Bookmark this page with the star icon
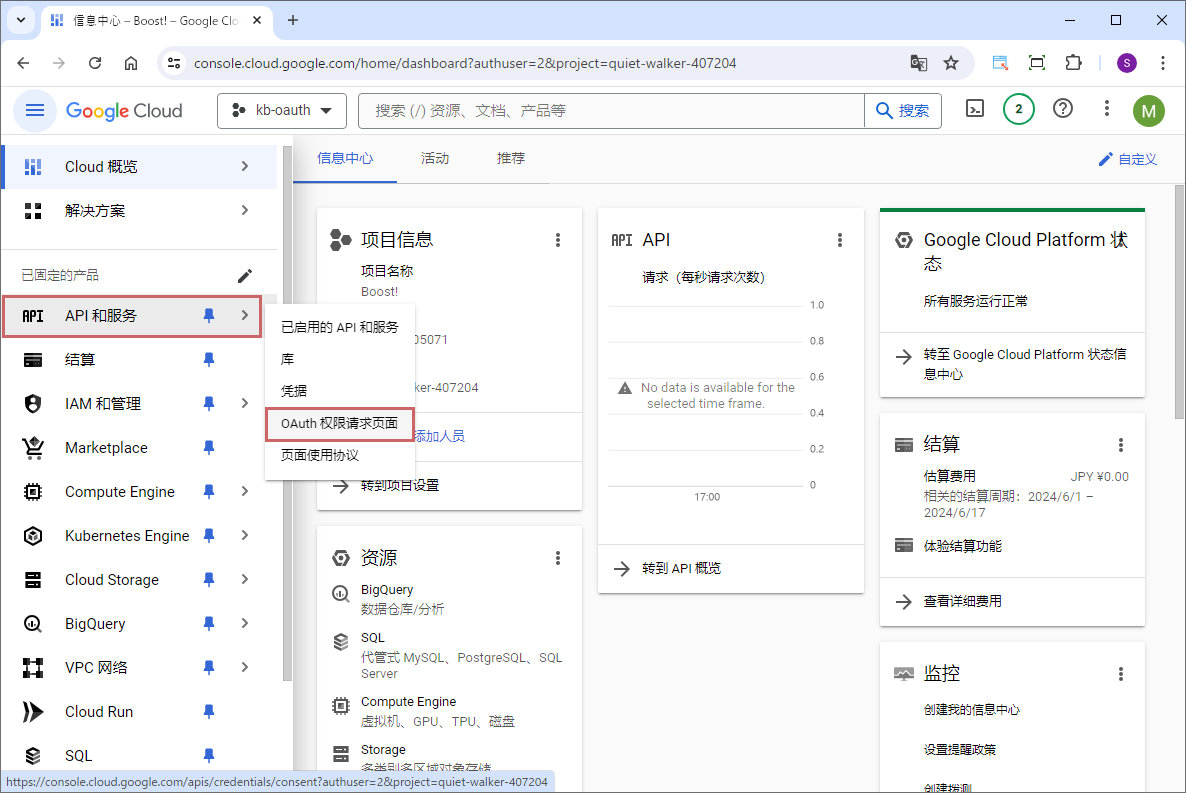Image resolution: width=1186 pixels, height=793 pixels. point(951,63)
